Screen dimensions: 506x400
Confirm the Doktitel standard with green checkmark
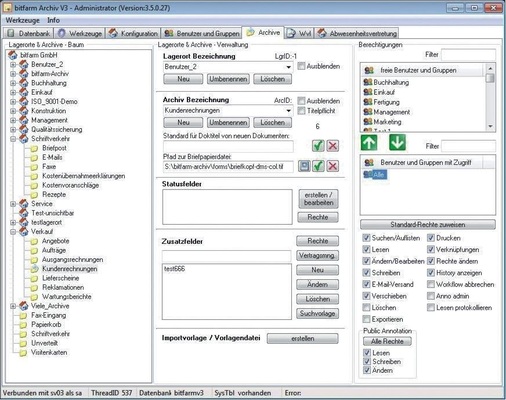[x=318, y=146]
